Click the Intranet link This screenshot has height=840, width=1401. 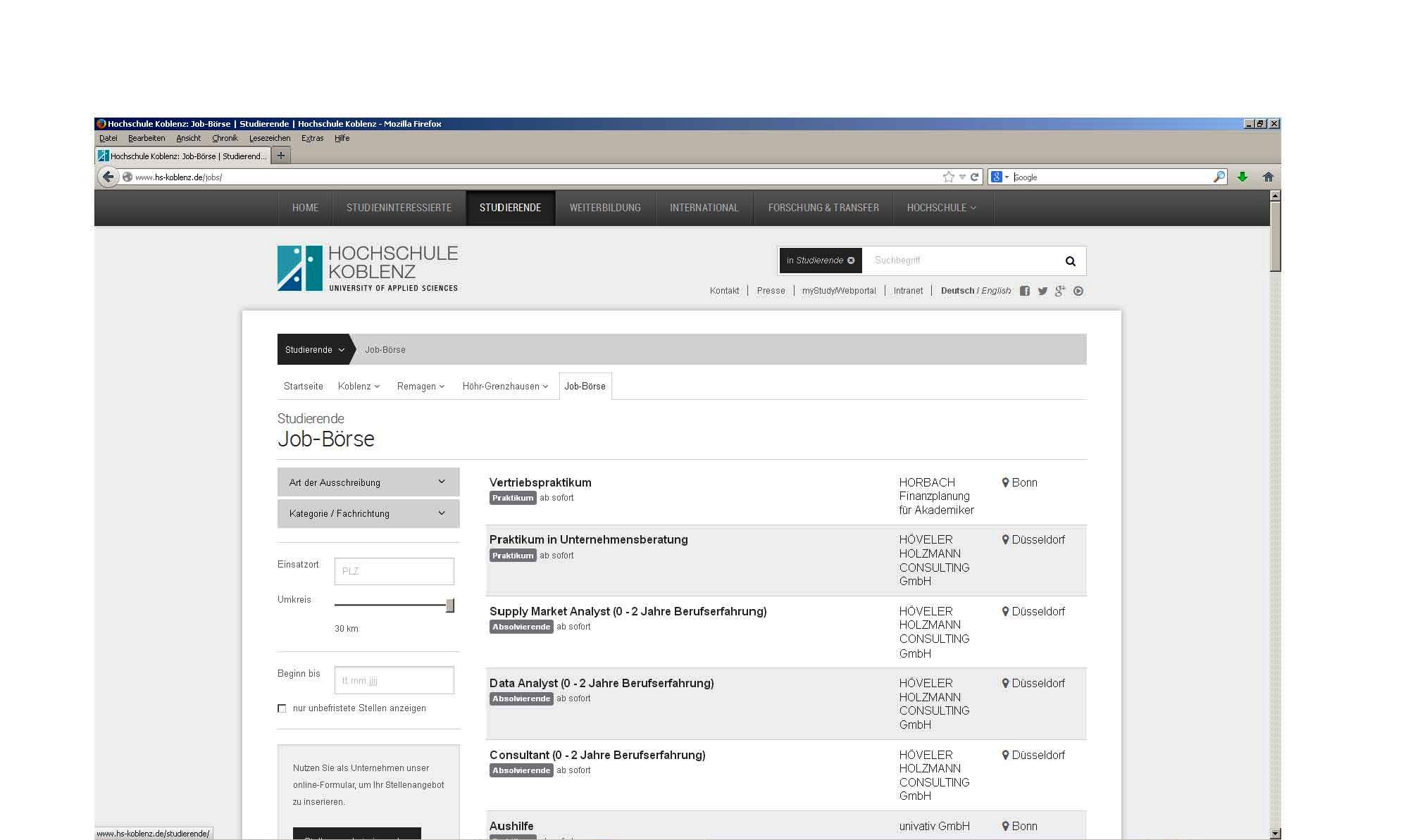point(908,291)
